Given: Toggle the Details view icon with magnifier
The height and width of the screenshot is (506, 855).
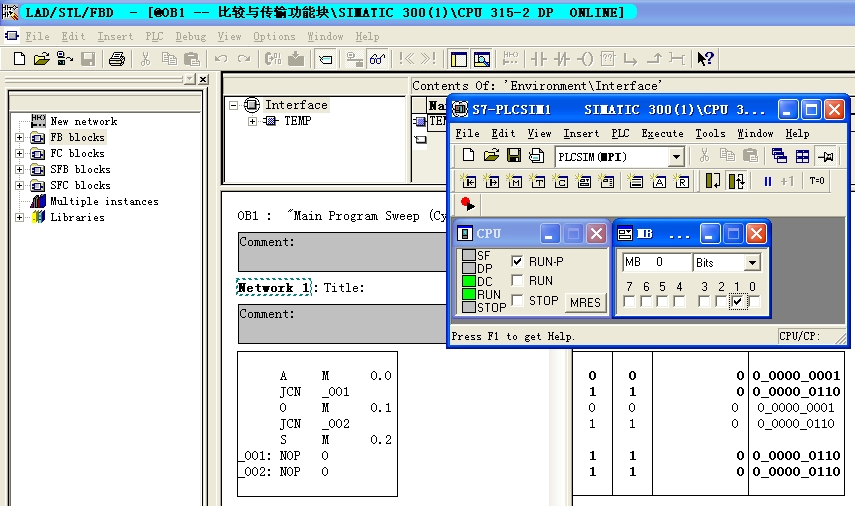Looking at the screenshot, I should [x=482, y=59].
